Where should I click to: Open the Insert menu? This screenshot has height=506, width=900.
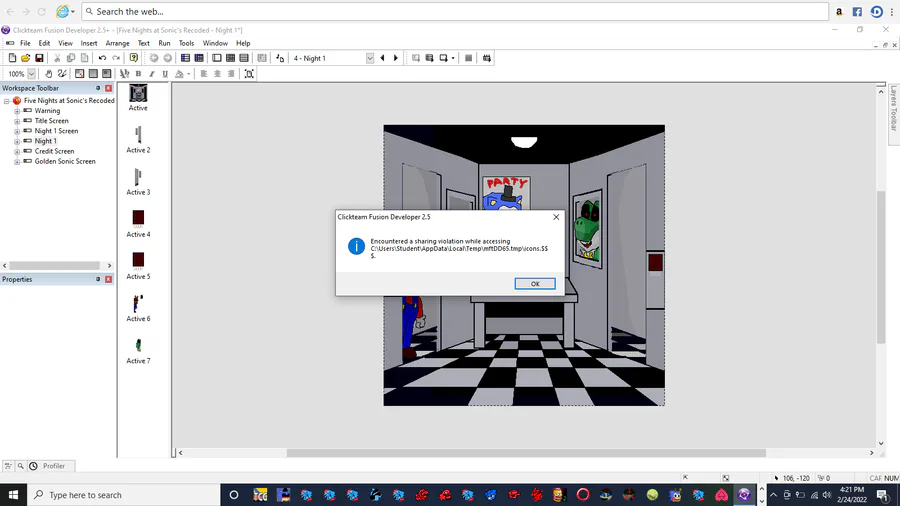pos(88,43)
